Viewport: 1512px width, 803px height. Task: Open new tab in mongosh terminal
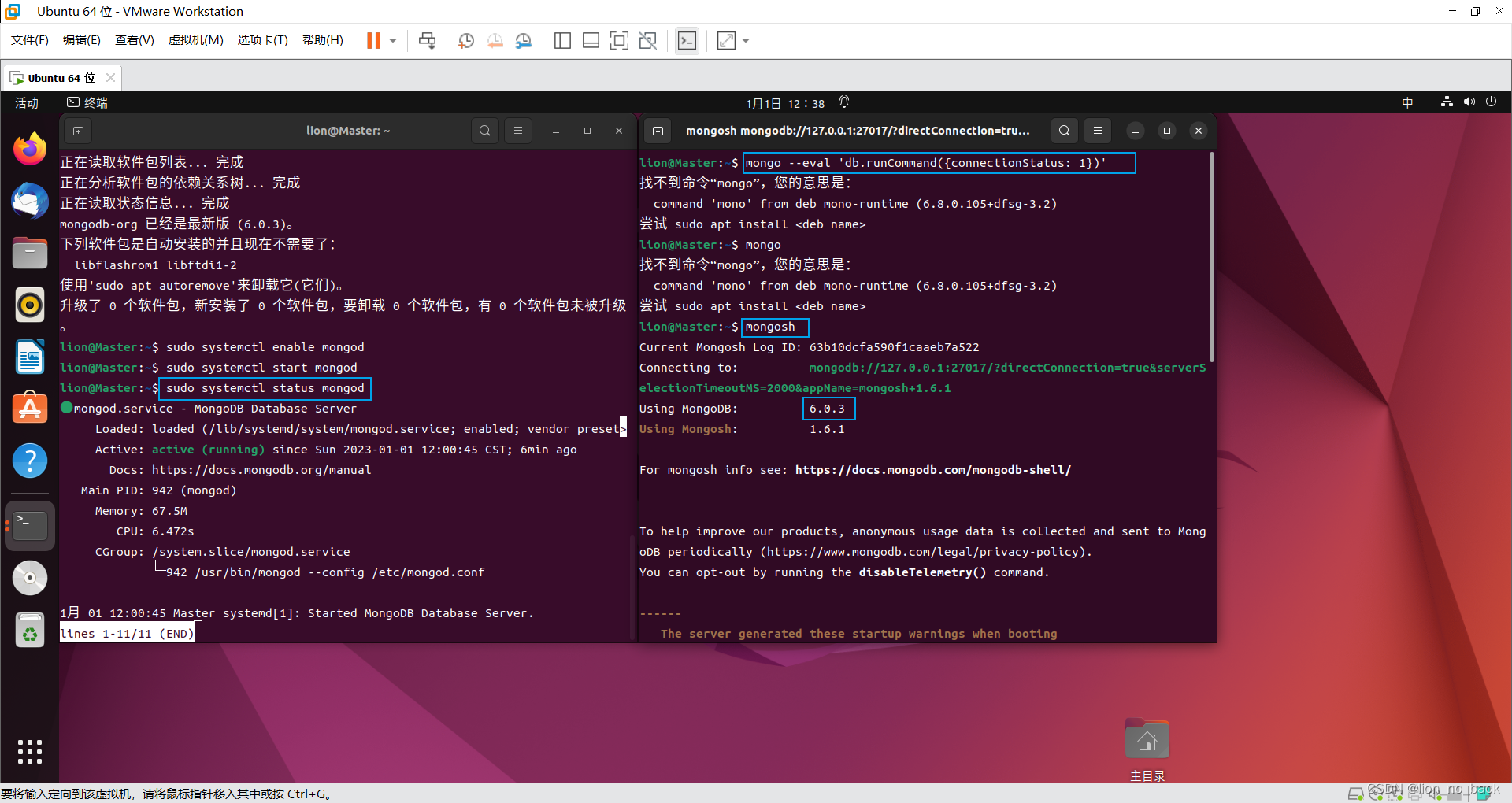pyautogui.click(x=658, y=131)
